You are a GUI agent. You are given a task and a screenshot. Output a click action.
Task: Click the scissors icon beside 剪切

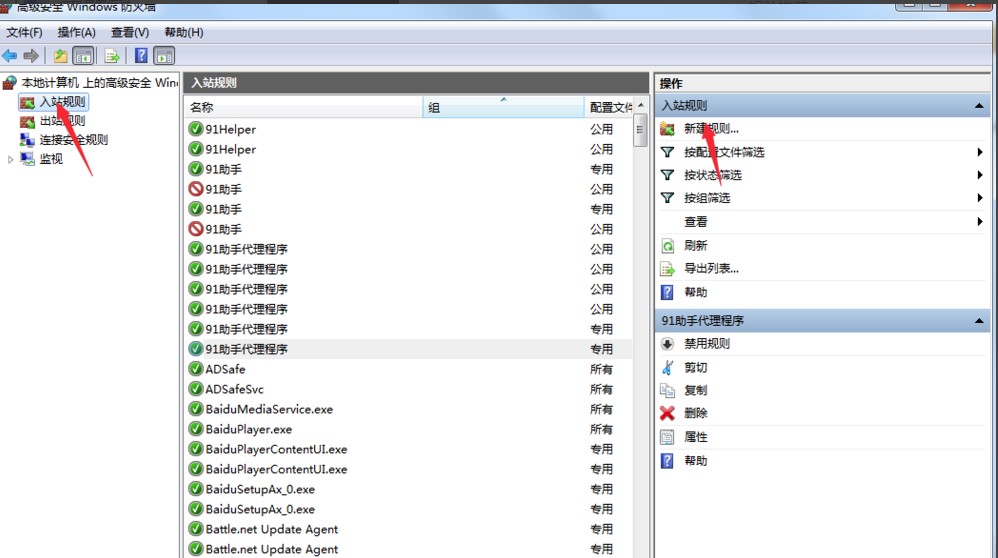coord(667,367)
